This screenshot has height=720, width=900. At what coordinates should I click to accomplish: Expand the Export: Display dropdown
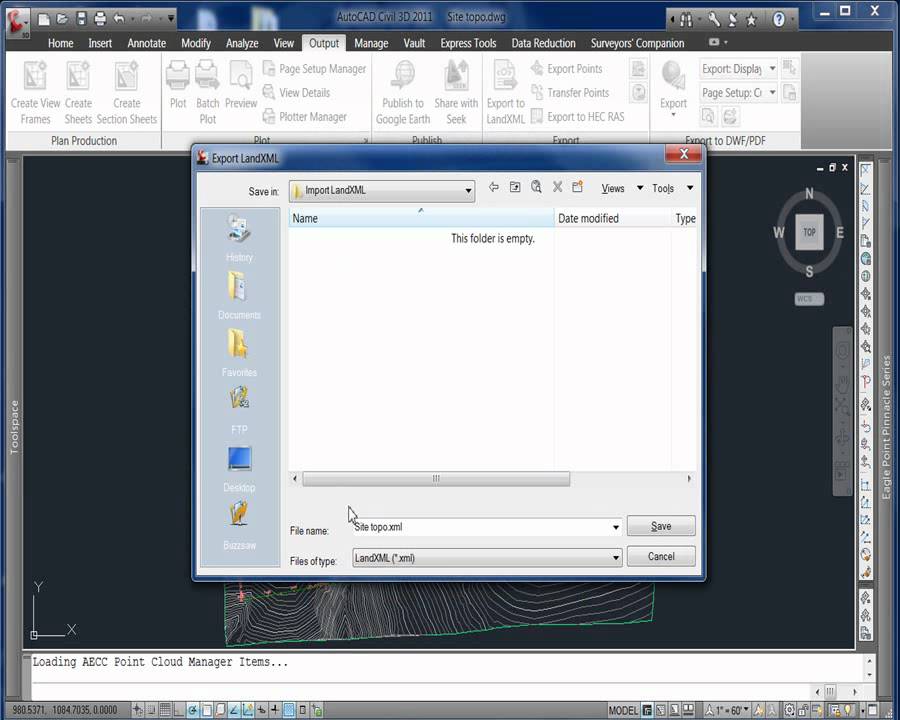point(773,68)
